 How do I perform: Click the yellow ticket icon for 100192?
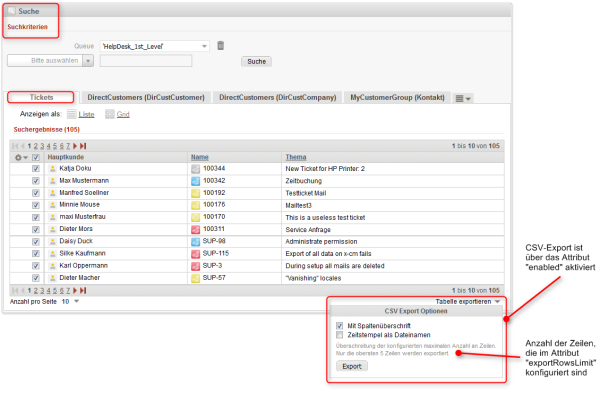[x=196, y=193]
